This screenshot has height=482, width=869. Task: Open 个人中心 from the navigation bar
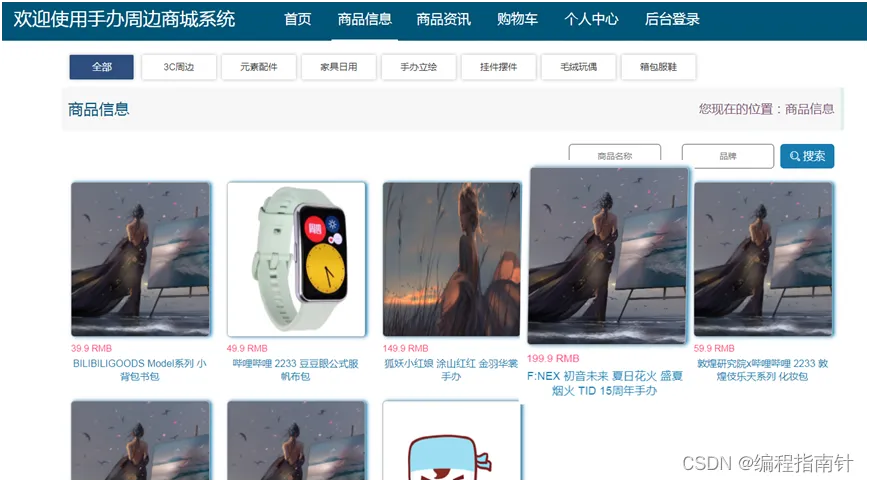coord(591,19)
